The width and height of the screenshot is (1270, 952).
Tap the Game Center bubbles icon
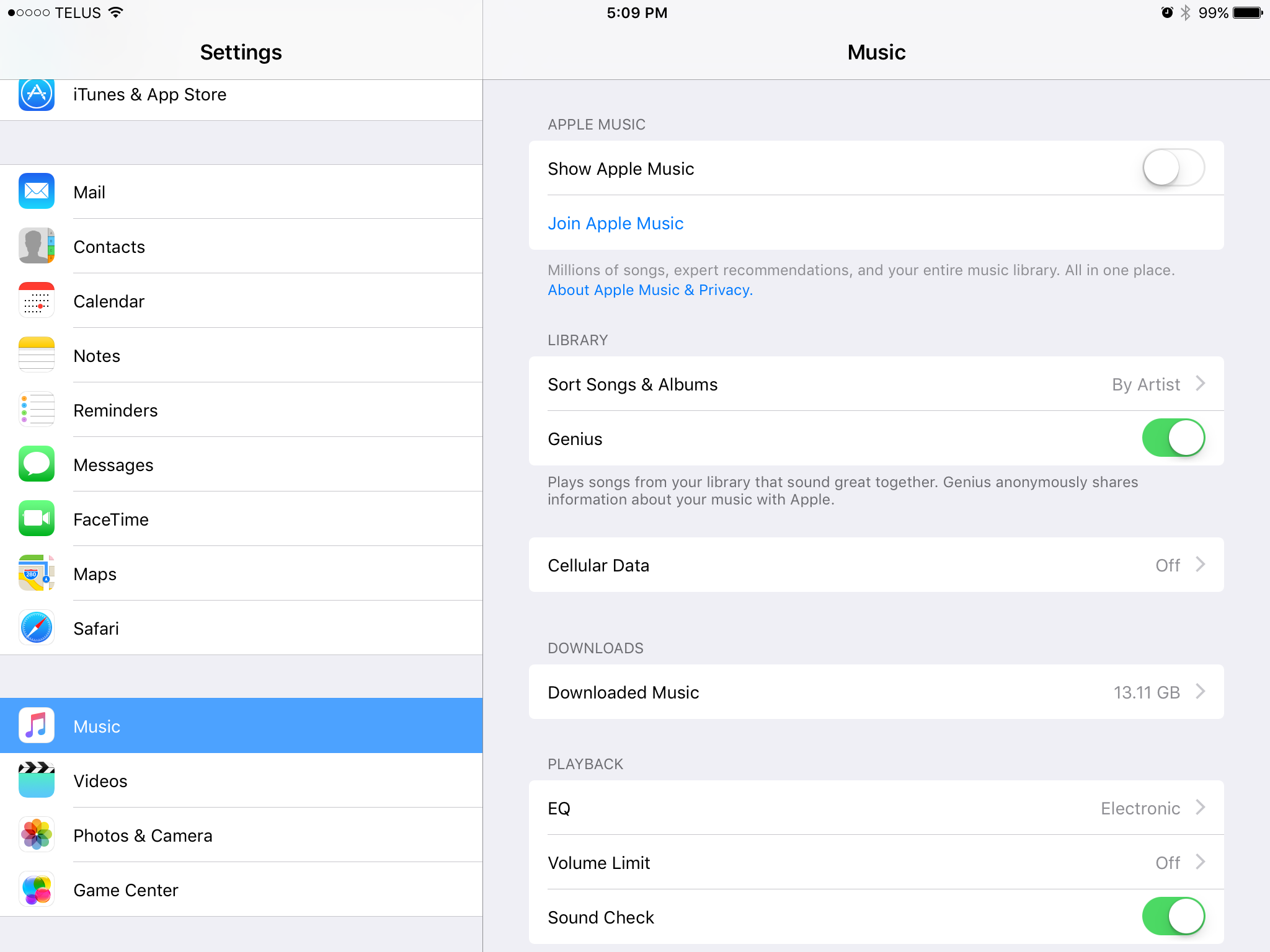[37, 889]
